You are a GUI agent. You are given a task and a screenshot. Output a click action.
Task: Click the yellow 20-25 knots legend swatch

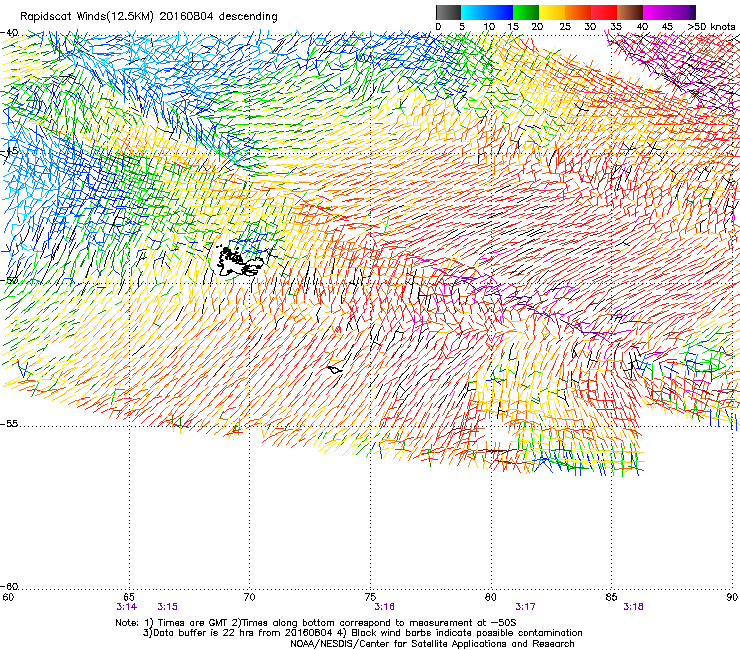click(552, 12)
